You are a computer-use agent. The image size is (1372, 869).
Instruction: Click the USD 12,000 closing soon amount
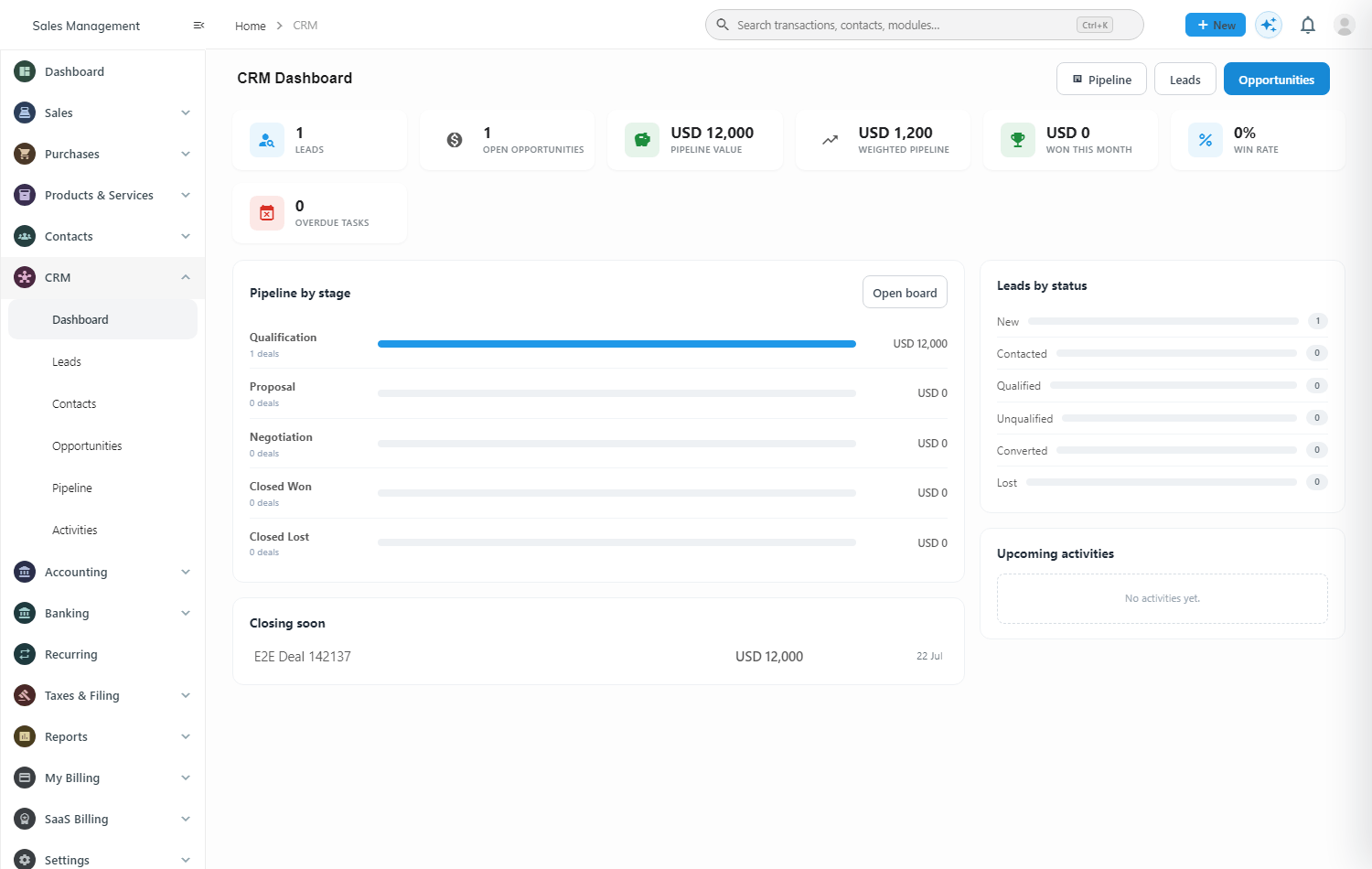769,656
